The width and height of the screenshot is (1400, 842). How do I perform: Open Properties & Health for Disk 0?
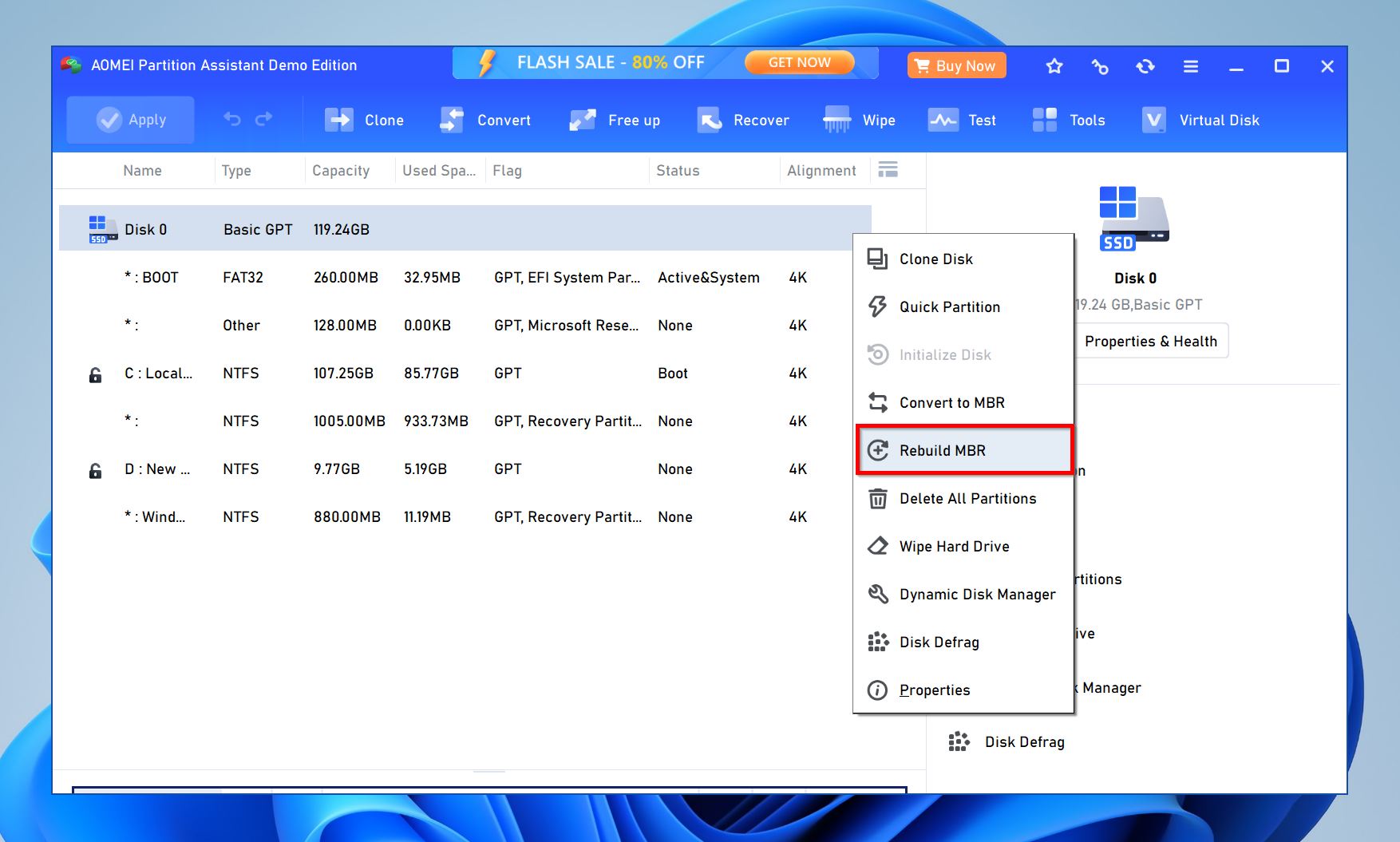pyautogui.click(x=1150, y=341)
